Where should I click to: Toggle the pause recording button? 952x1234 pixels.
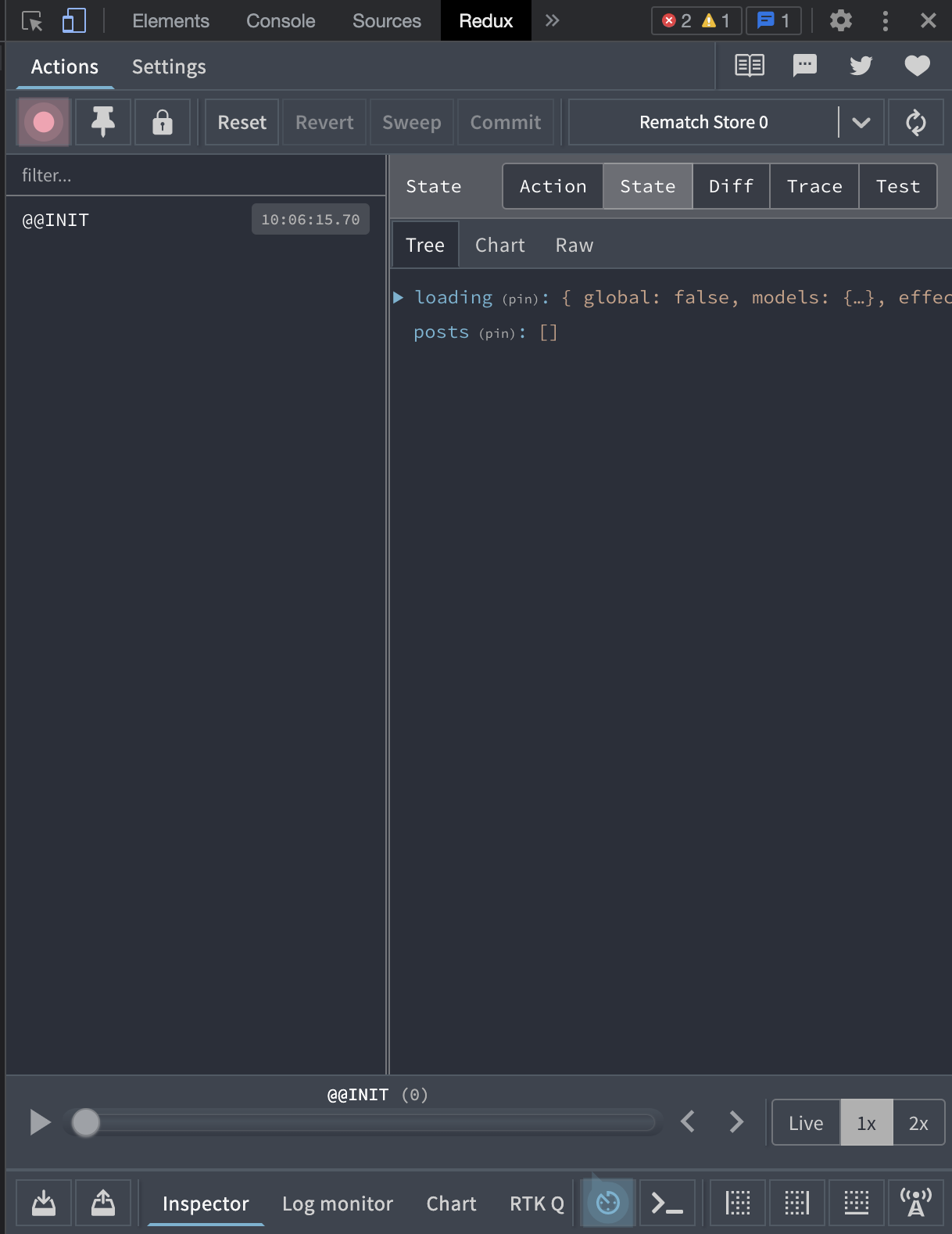(x=44, y=122)
